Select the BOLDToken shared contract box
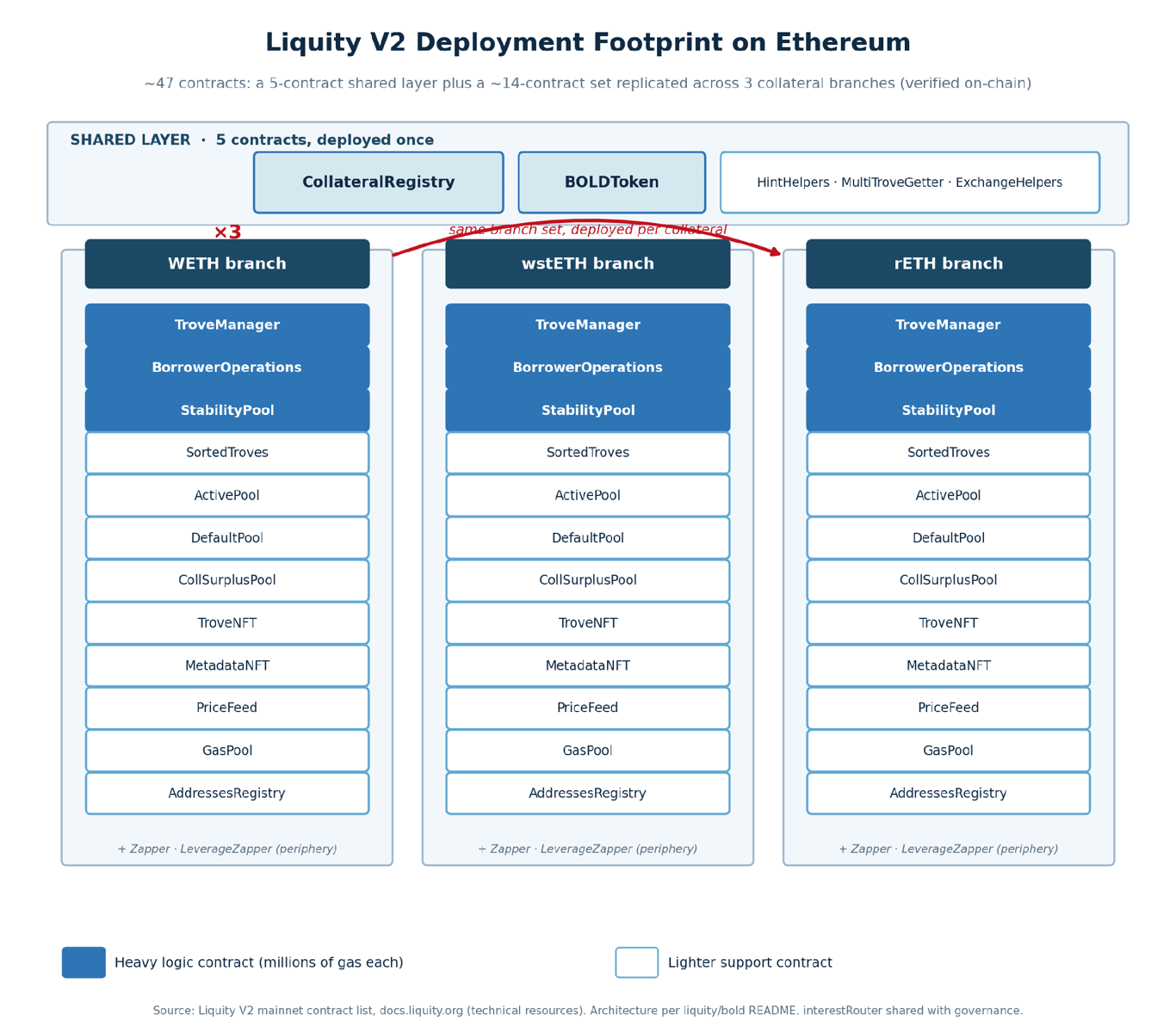This screenshot has width=1176, height=1027. tap(611, 183)
